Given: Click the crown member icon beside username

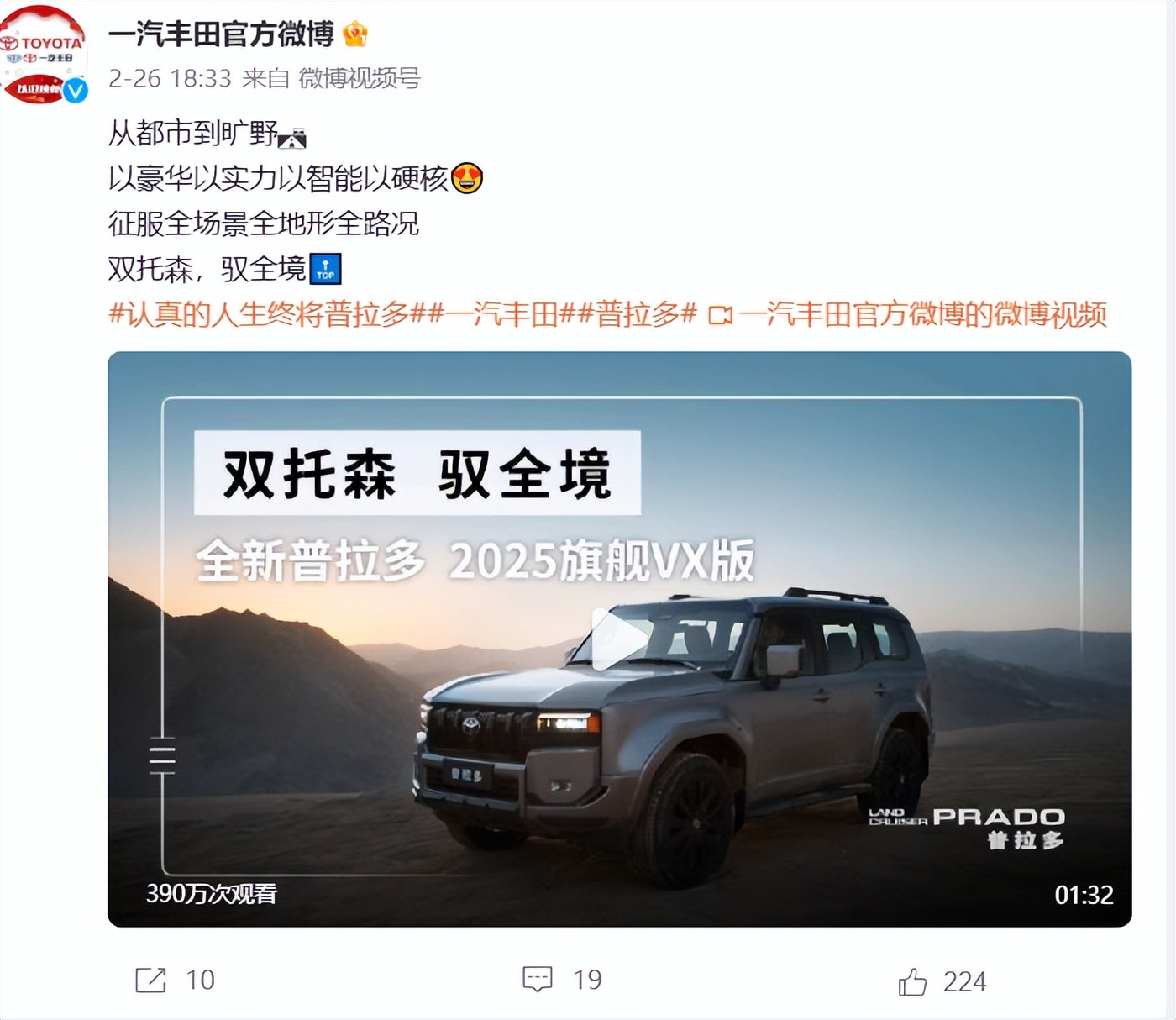Looking at the screenshot, I should click(356, 34).
